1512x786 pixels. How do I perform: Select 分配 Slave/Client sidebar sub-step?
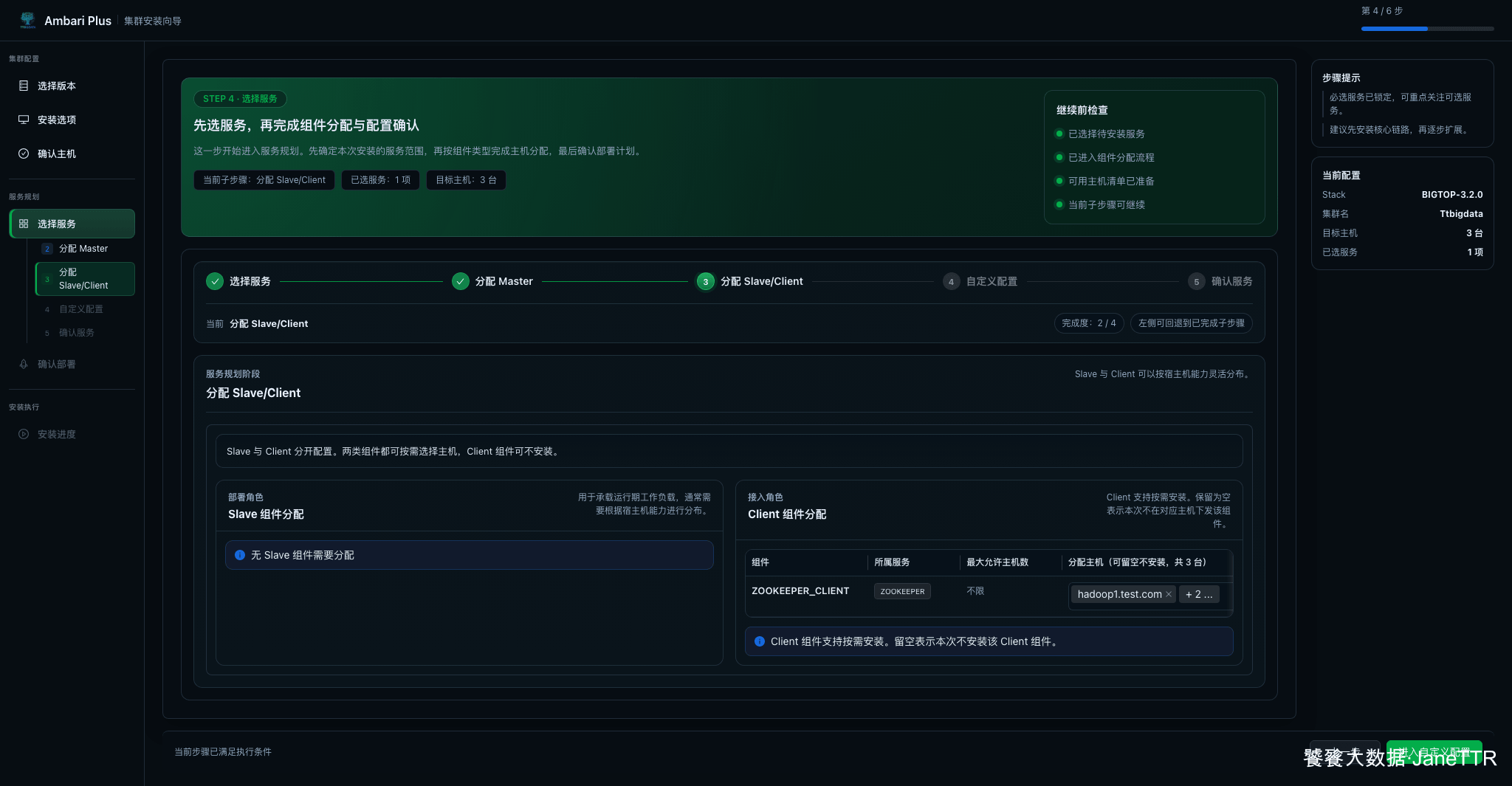click(x=85, y=279)
